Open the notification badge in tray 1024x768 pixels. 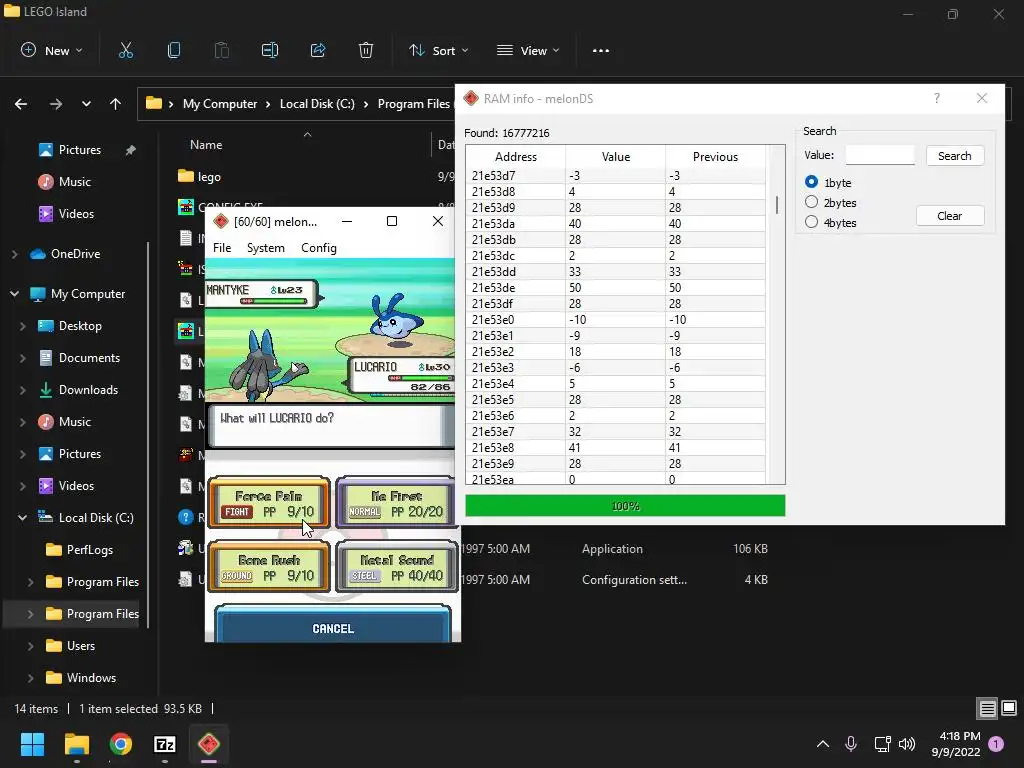996,744
